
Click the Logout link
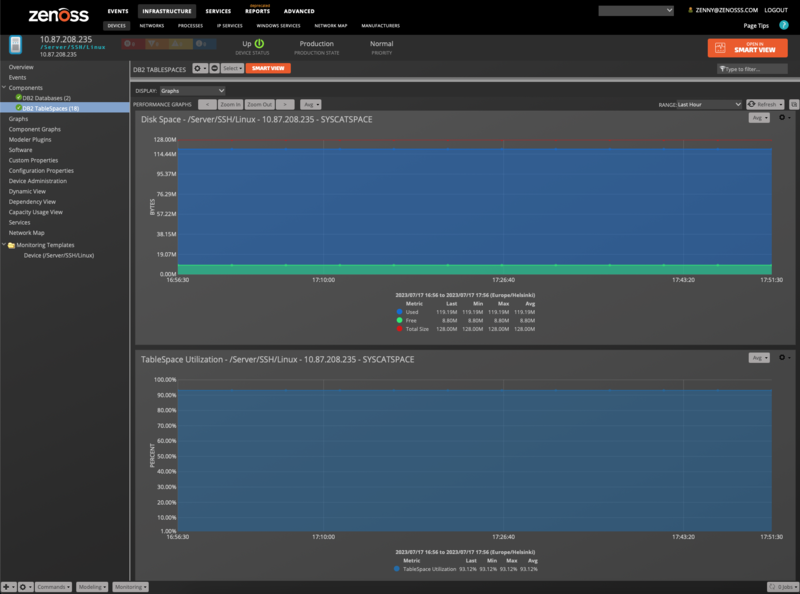click(776, 10)
